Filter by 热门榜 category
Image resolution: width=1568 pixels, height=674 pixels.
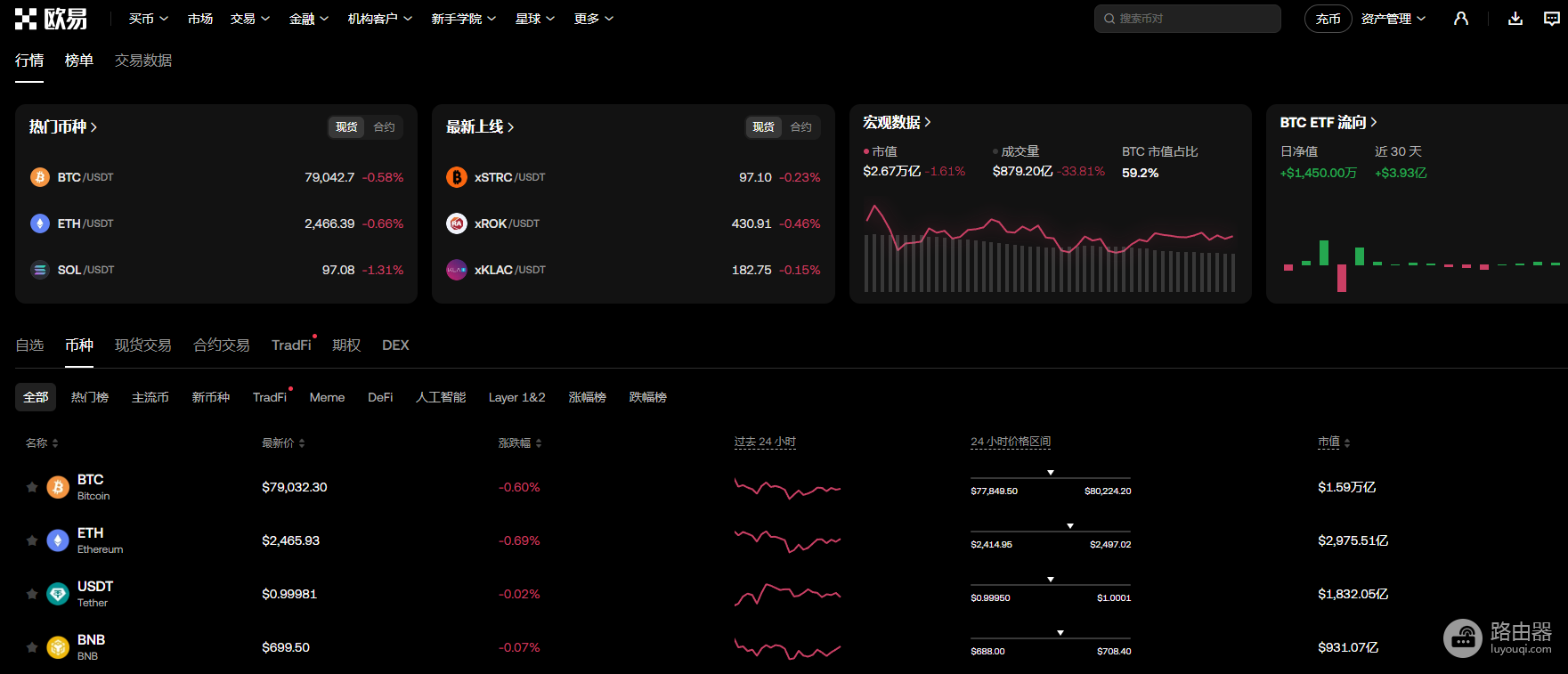90,397
